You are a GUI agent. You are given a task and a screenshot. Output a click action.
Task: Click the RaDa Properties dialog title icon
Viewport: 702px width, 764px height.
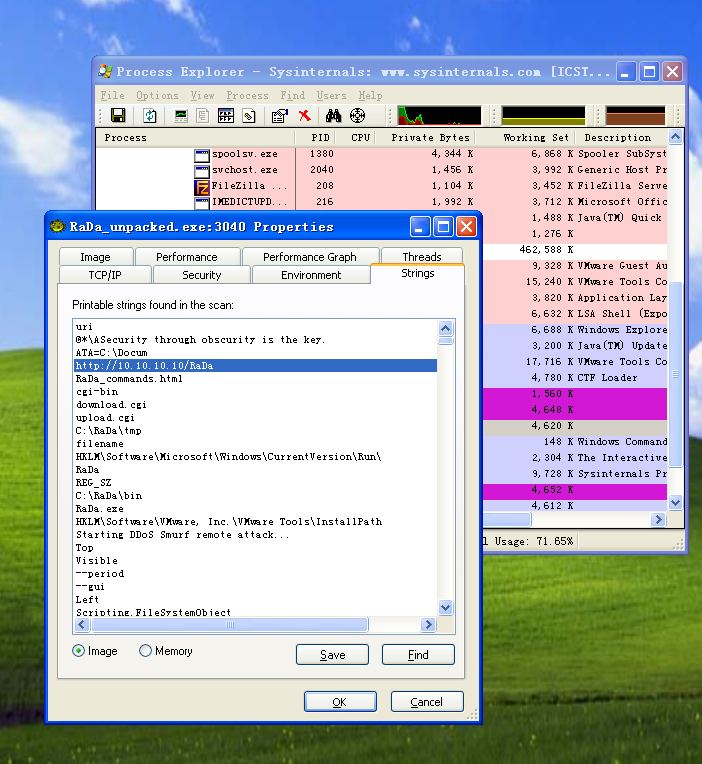pos(57,226)
